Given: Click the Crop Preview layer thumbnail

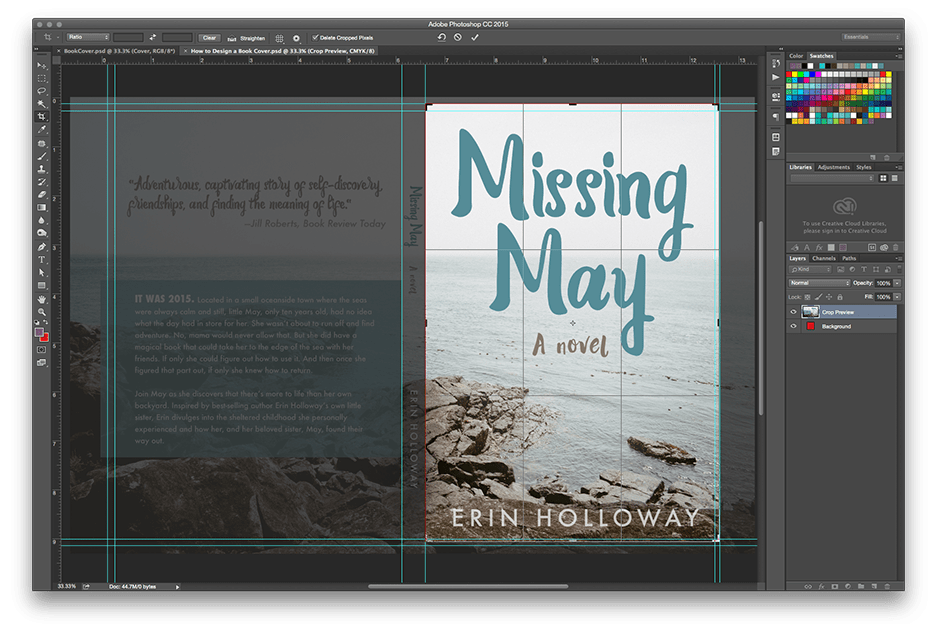Looking at the screenshot, I should pos(810,312).
